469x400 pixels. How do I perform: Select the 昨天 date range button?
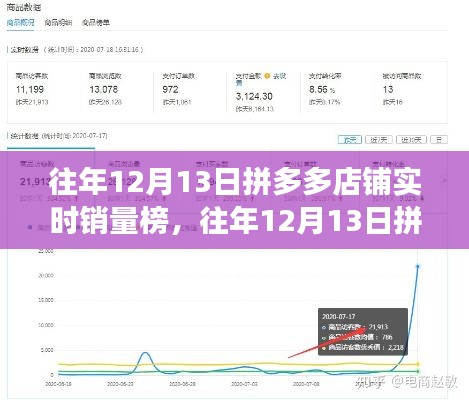[350, 140]
